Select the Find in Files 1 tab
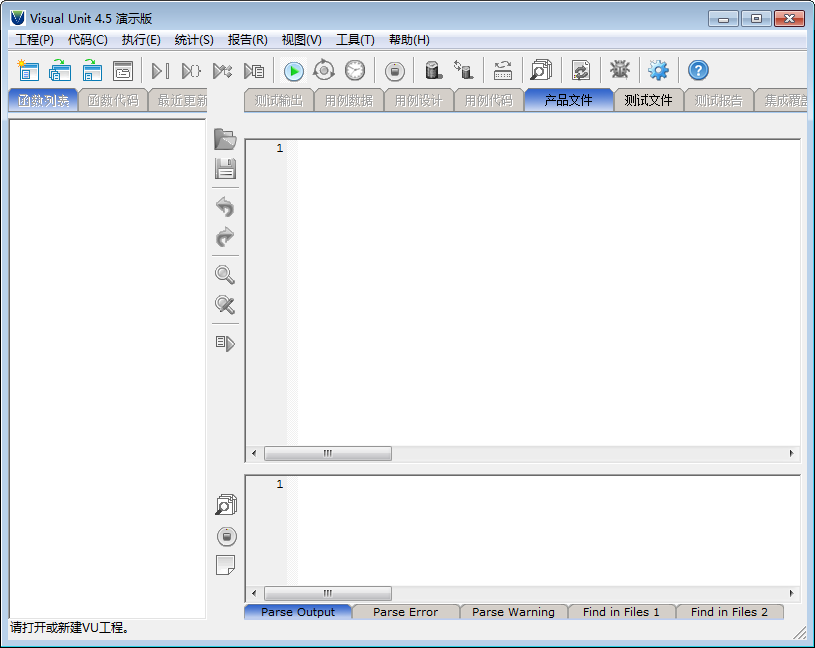The image size is (815, 648). (x=622, y=612)
